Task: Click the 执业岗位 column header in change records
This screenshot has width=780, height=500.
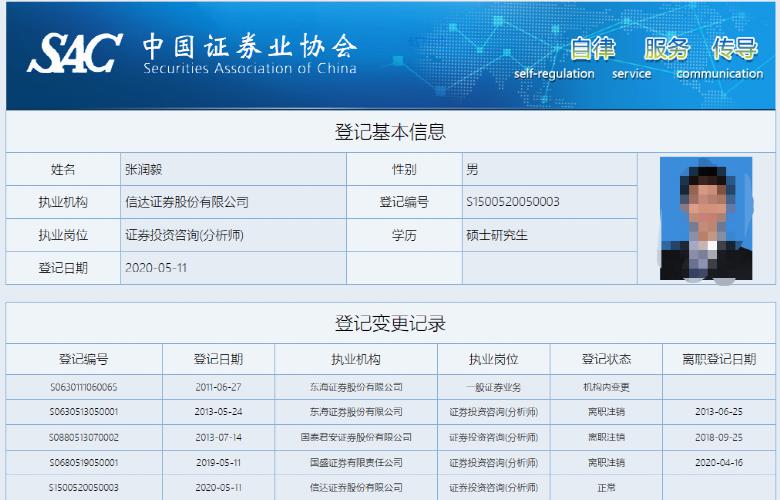Action: pyautogui.click(x=493, y=359)
